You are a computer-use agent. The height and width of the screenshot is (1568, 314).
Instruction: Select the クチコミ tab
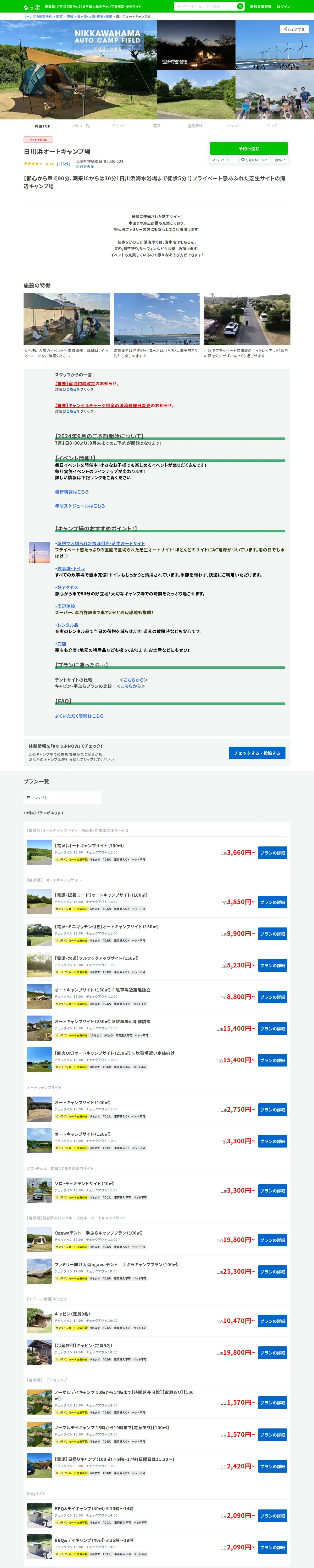click(119, 126)
